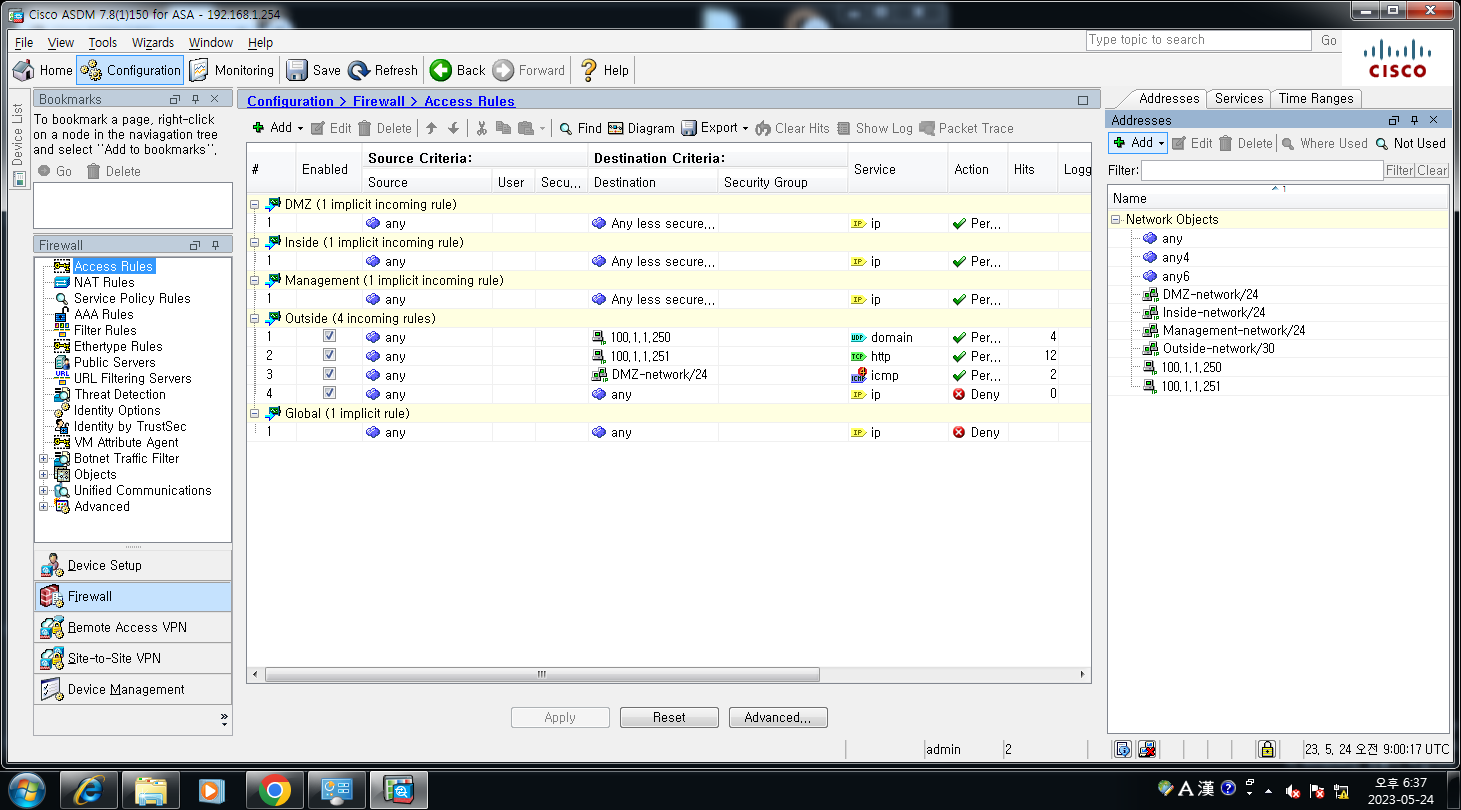Toggle Outside rule 4 enabled checkbox
Image resolution: width=1461 pixels, height=810 pixels.
[x=329, y=394]
